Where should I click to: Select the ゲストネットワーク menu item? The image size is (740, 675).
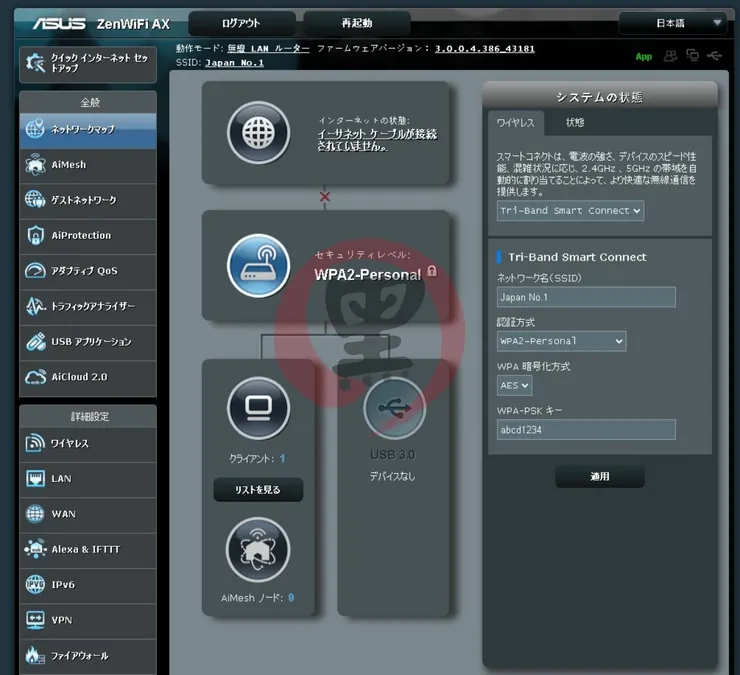coord(88,200)
